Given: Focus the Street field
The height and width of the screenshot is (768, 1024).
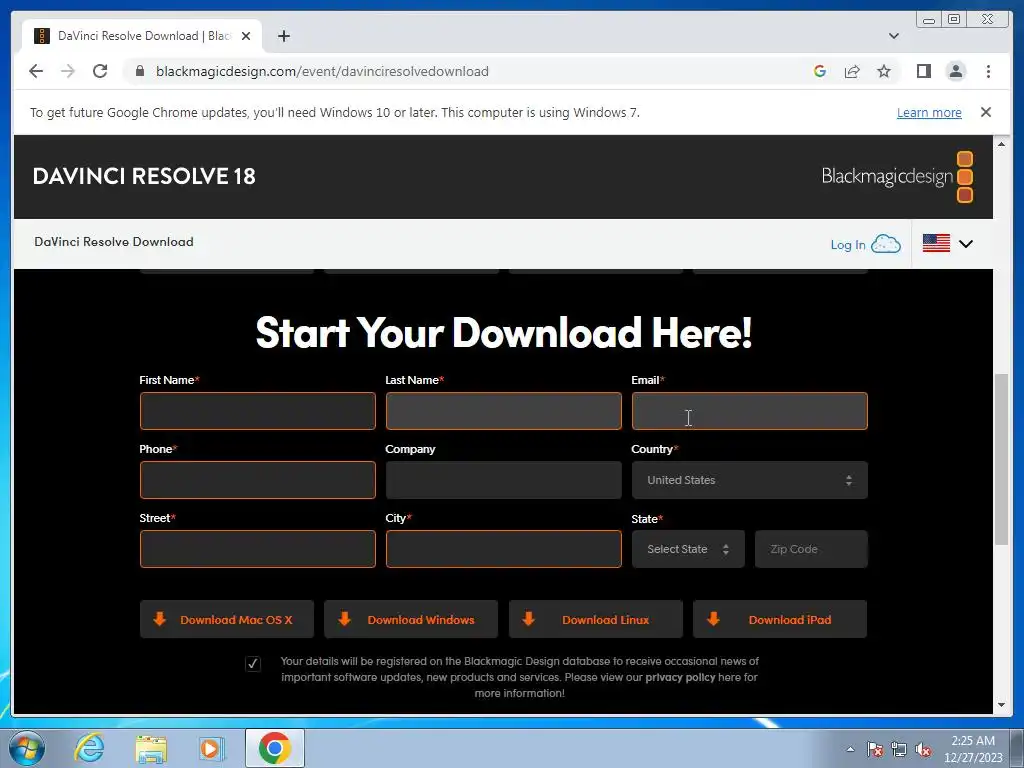Looking at the screenshot, I should click(257, 549).
